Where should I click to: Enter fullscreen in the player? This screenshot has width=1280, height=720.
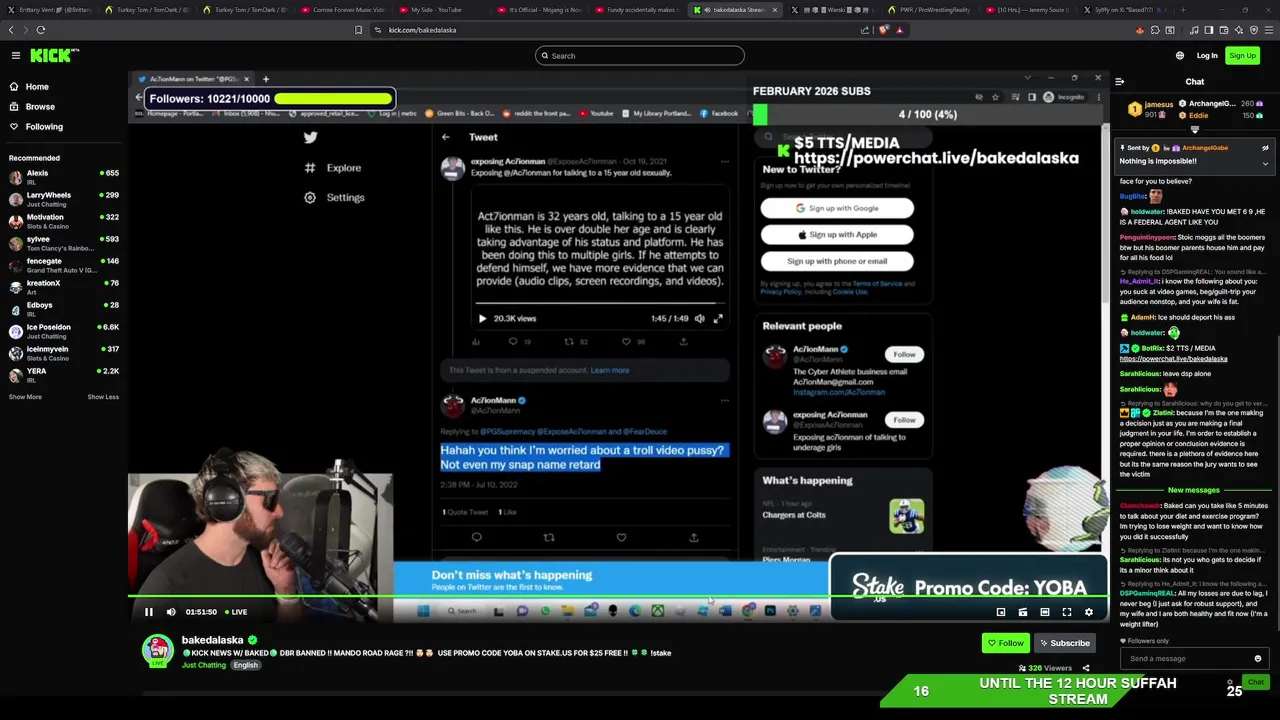point(1067,612)
